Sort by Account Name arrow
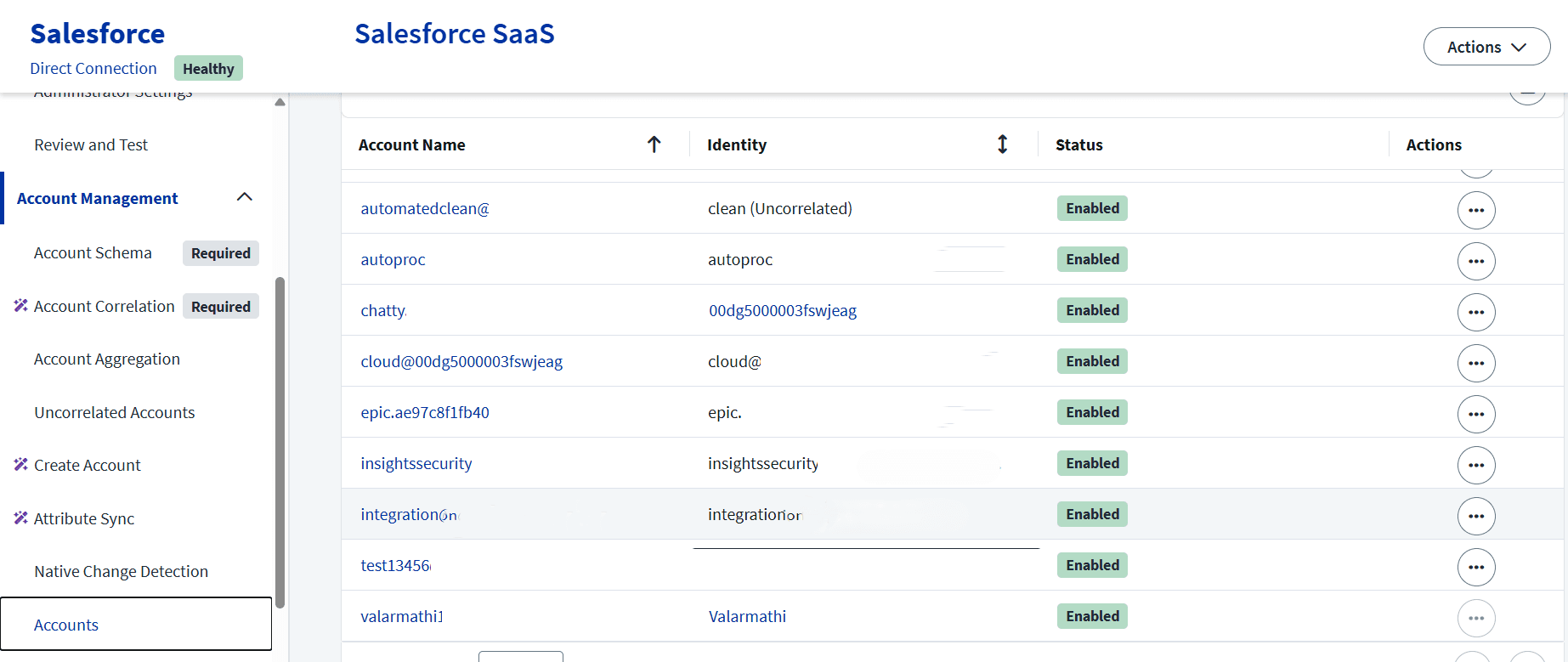 (x=654, y=144)
